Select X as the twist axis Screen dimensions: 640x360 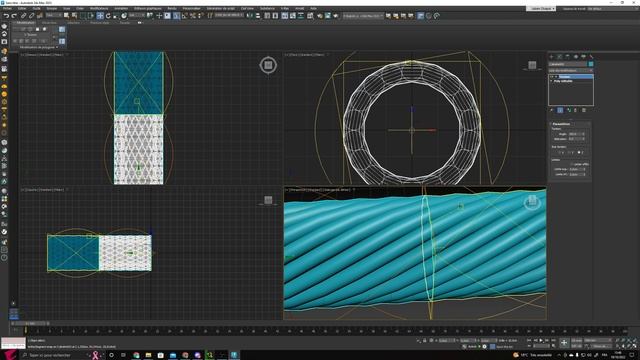(560, 152)
